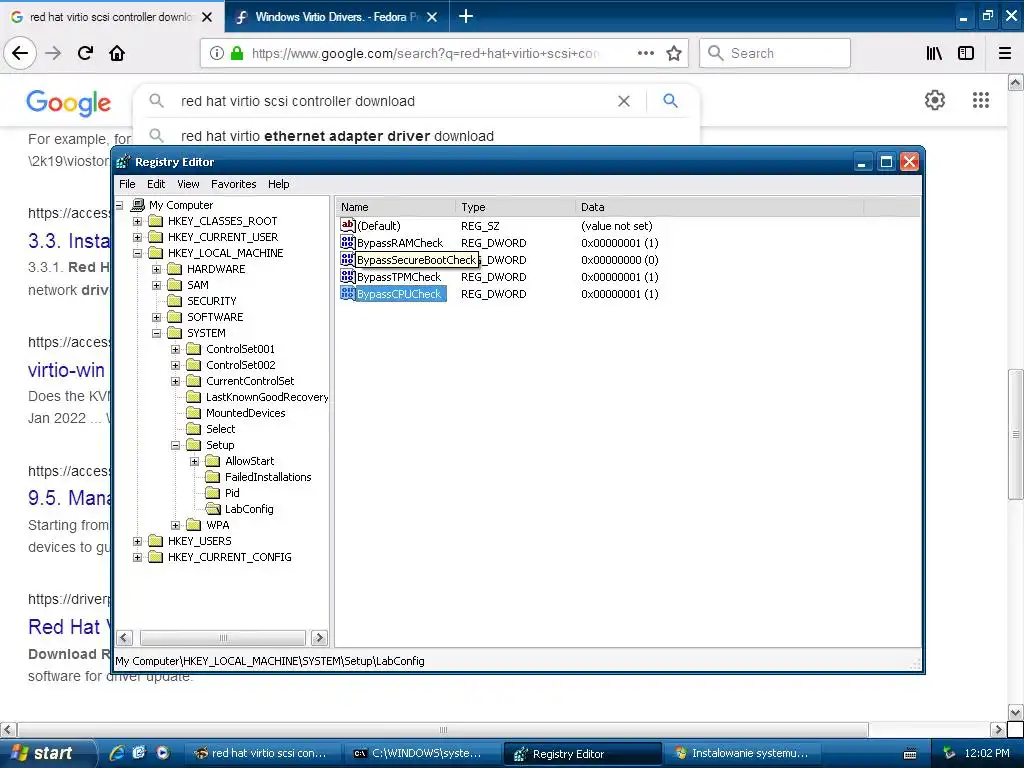Close the red hat virtio Google tab
This screenshot has height=768, width=1024.
(x=207, y=17)
